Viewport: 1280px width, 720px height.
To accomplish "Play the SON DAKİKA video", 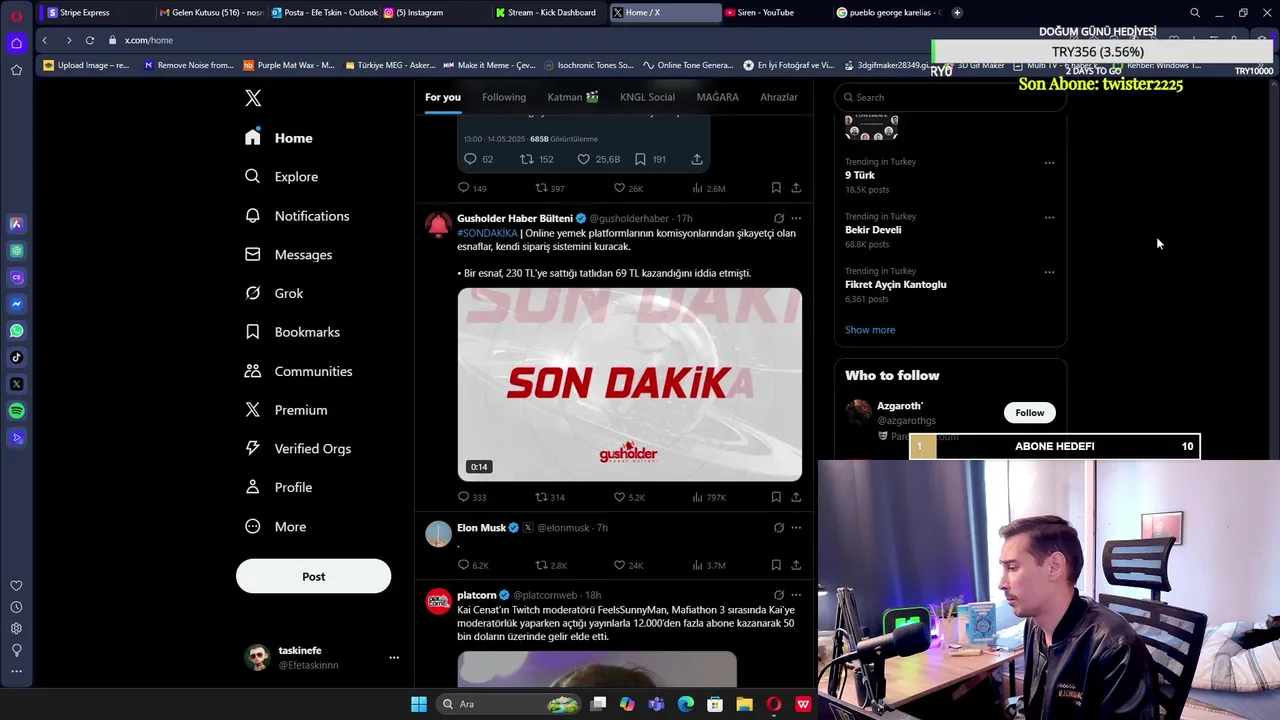I will point(630,384).
